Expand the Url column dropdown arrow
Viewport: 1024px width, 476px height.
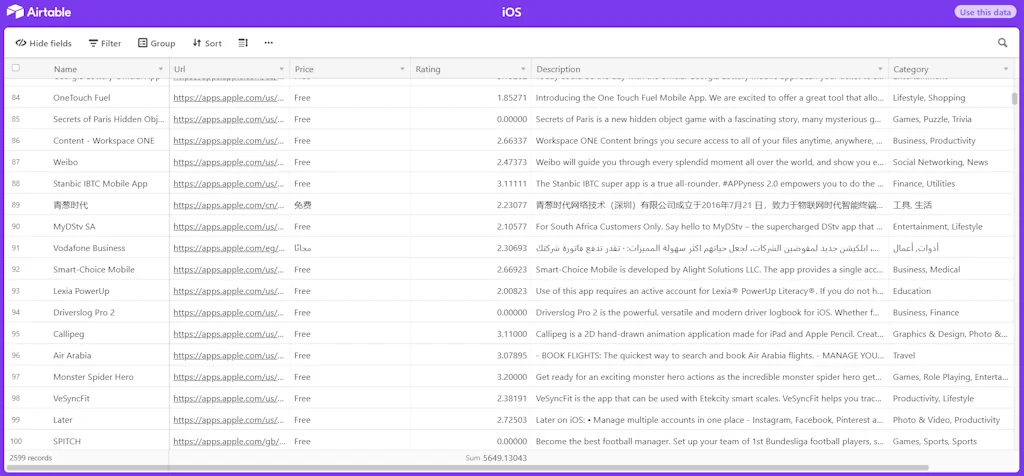[281, 69]
